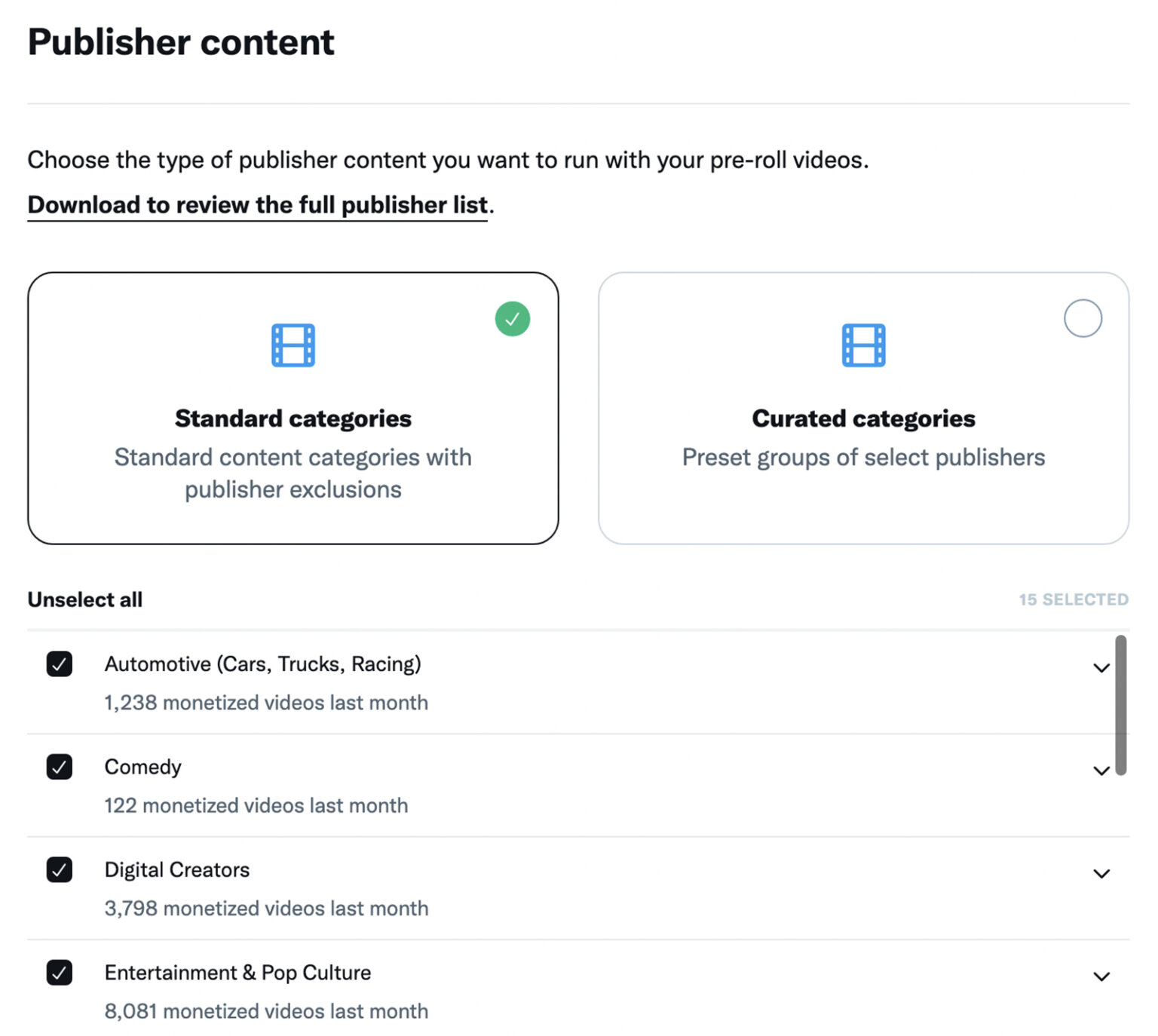Uncheck the Comedy category
The image size is (1158, 1036).
[x=59, y=768]
